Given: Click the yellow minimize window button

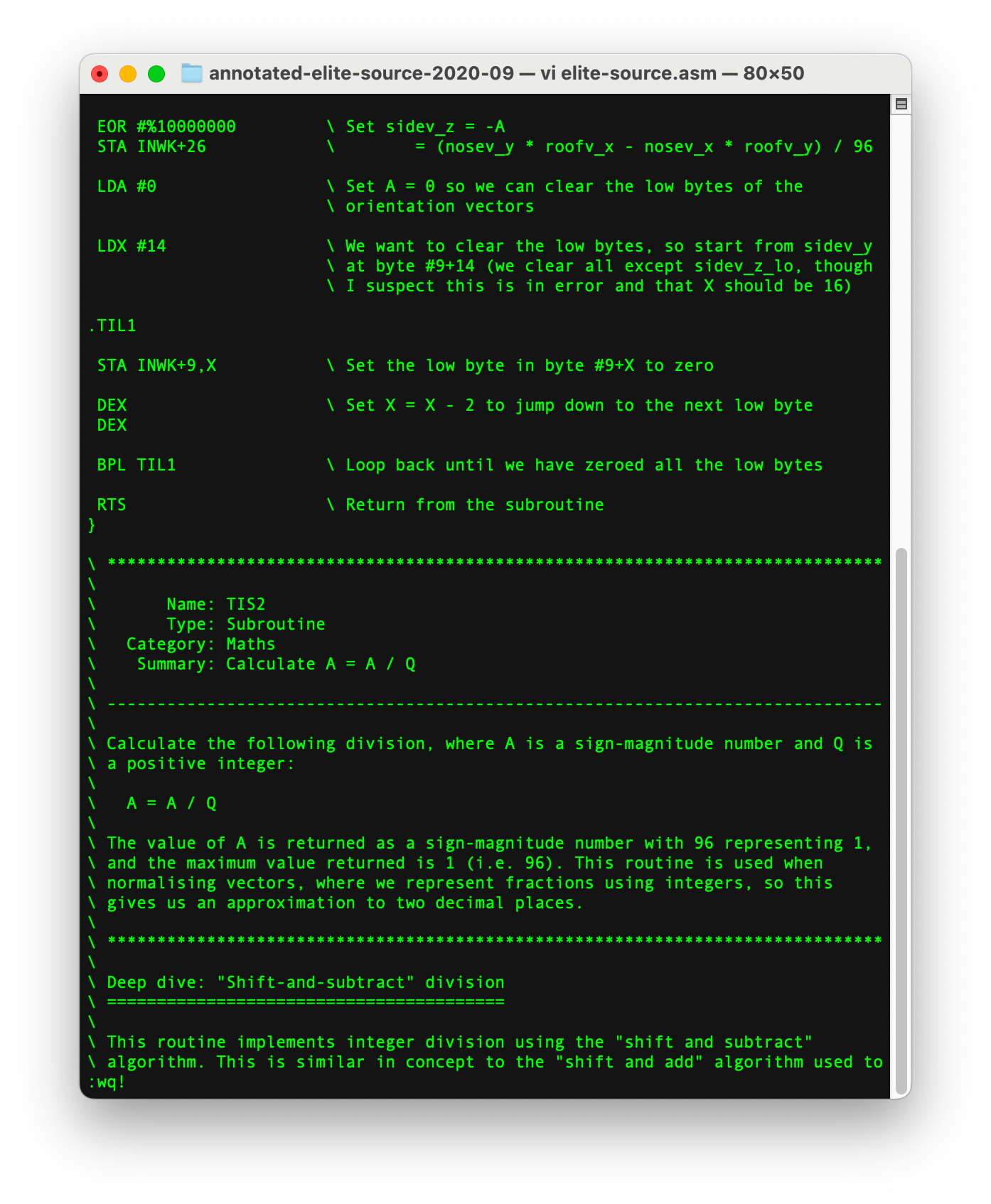Looking at the screenshot, I should tap(128, 74).
